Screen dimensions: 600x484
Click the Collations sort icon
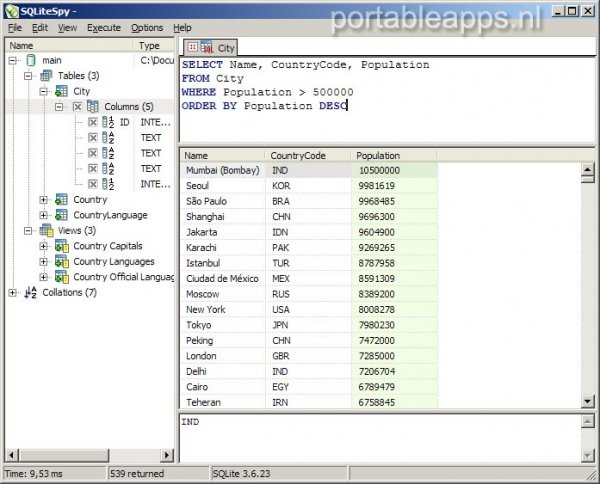point(31,292)
